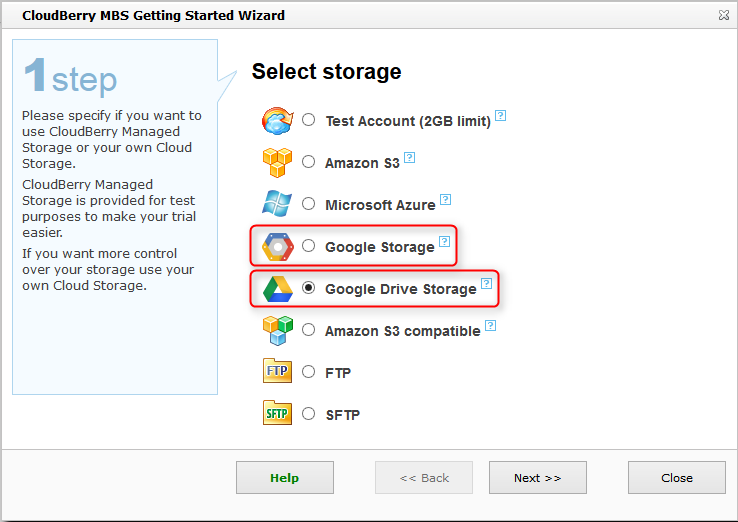Close the wizard via title bar X
Screen dimensions: 738x522
pos(723,15)
